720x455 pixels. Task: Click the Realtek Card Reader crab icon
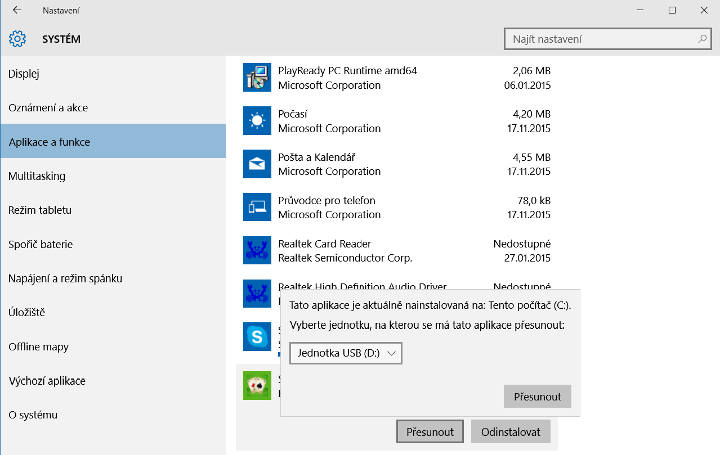point(257,250)
